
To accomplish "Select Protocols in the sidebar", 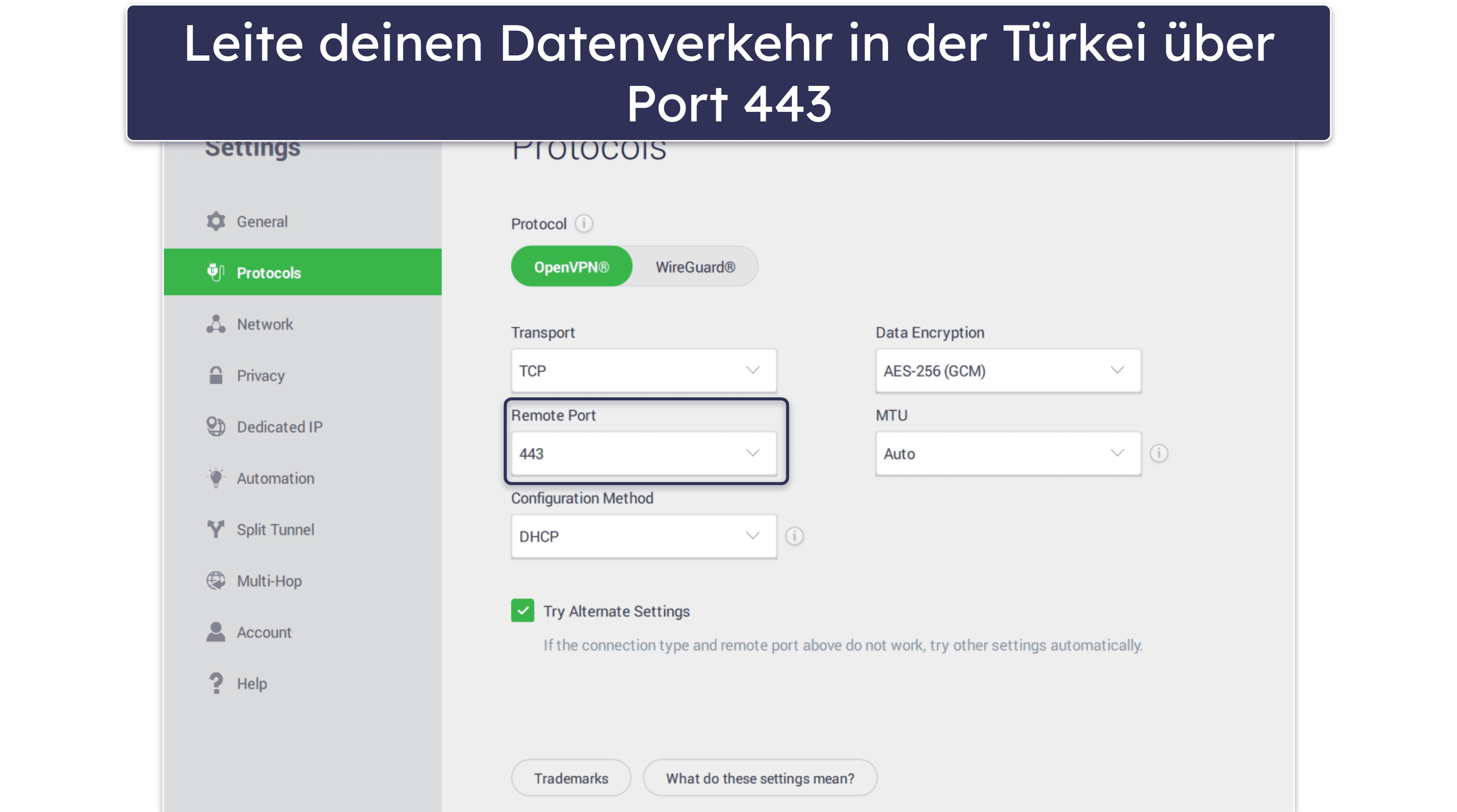I will pyautogui.click(x=302, y=272).
